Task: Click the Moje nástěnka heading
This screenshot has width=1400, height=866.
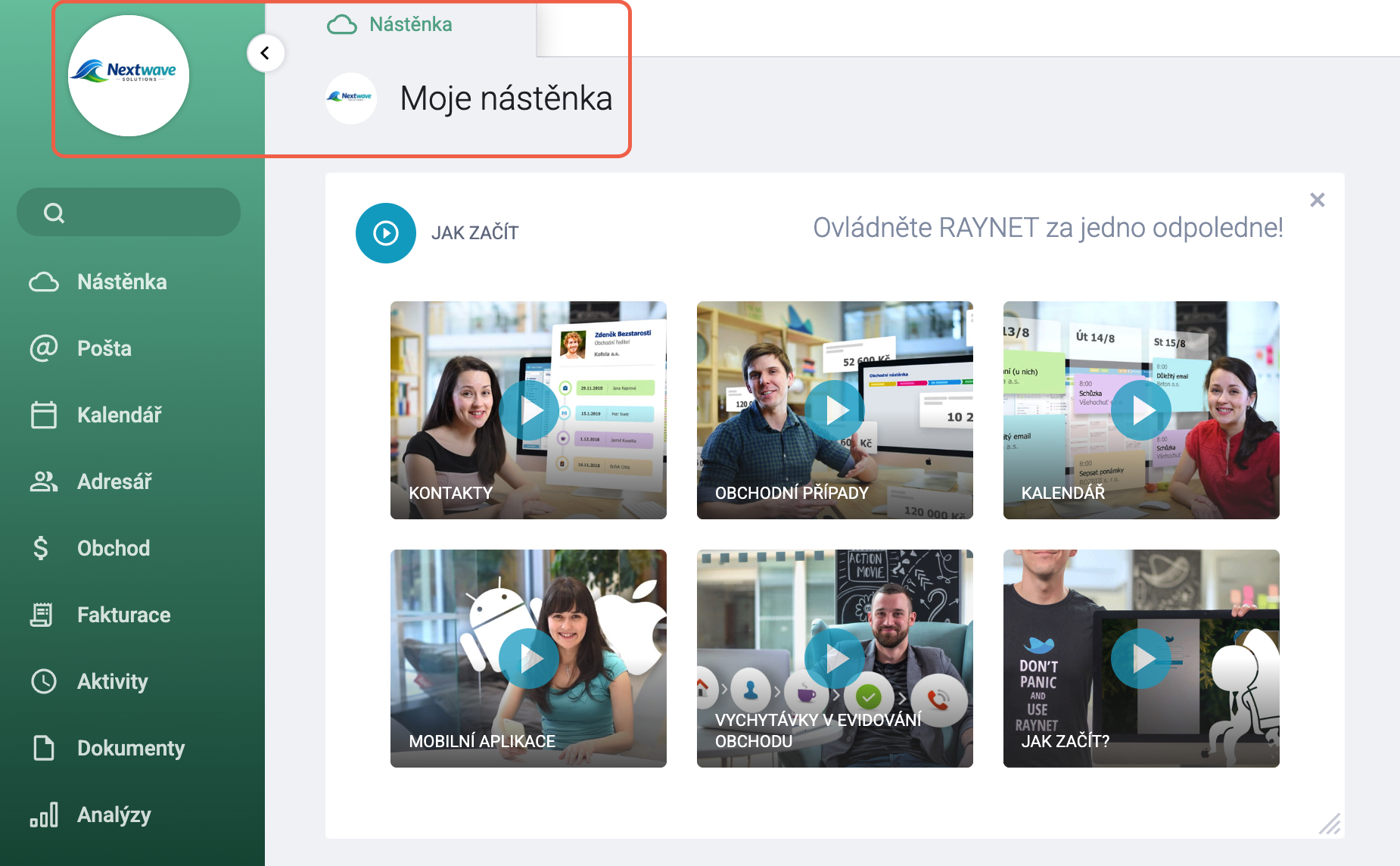Action: click(506, 98)
